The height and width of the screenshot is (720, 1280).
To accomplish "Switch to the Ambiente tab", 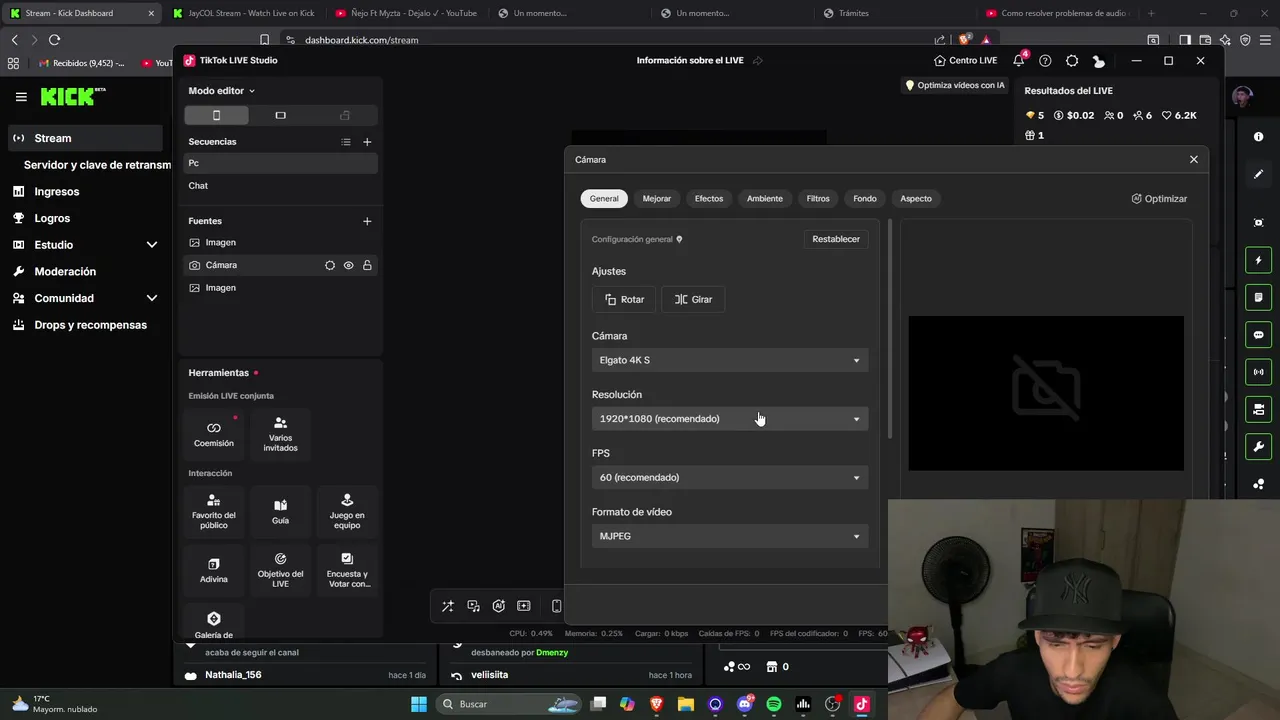I will (x=765, y=198).
